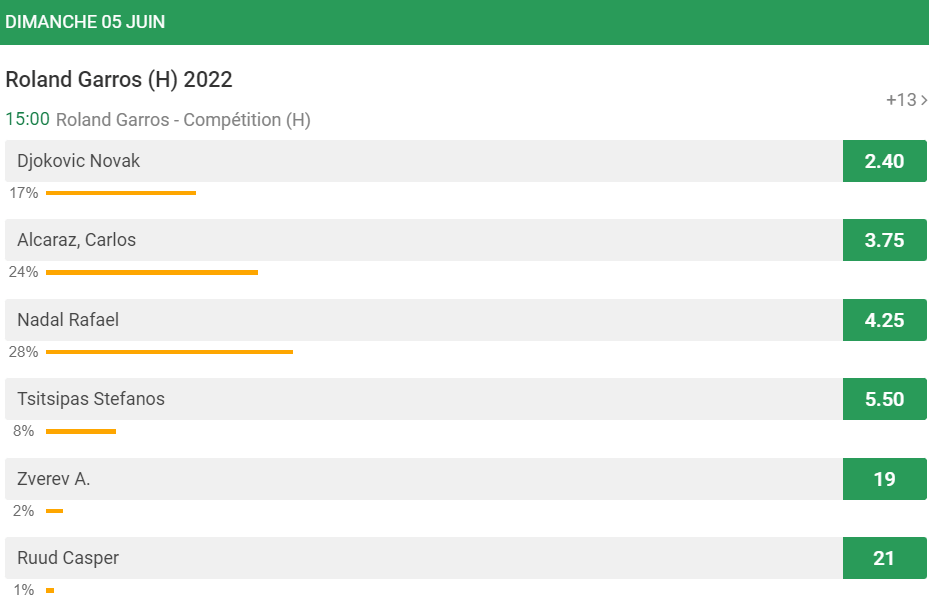The image size is (929, 596).
Task: Click the 28% orange bar under Nadal
Action: click(169, 352)
